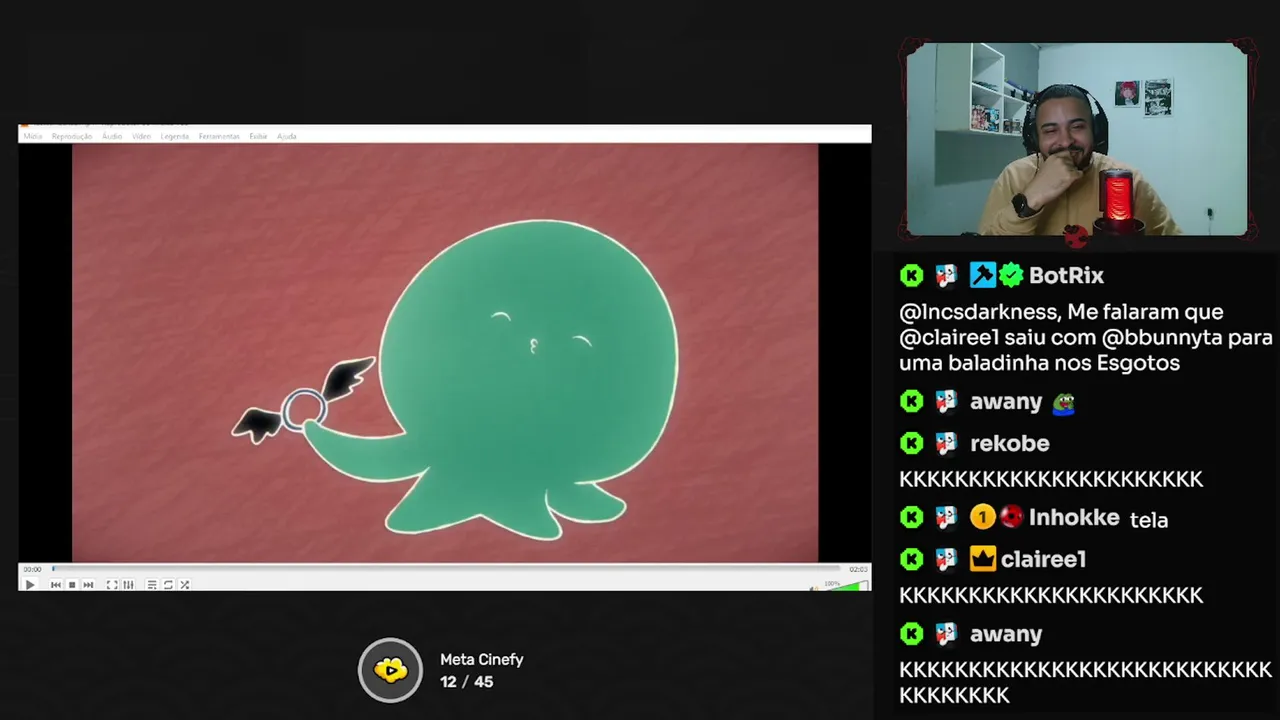Click the last awany username in chat
1280x720 pixels.
1006,634
